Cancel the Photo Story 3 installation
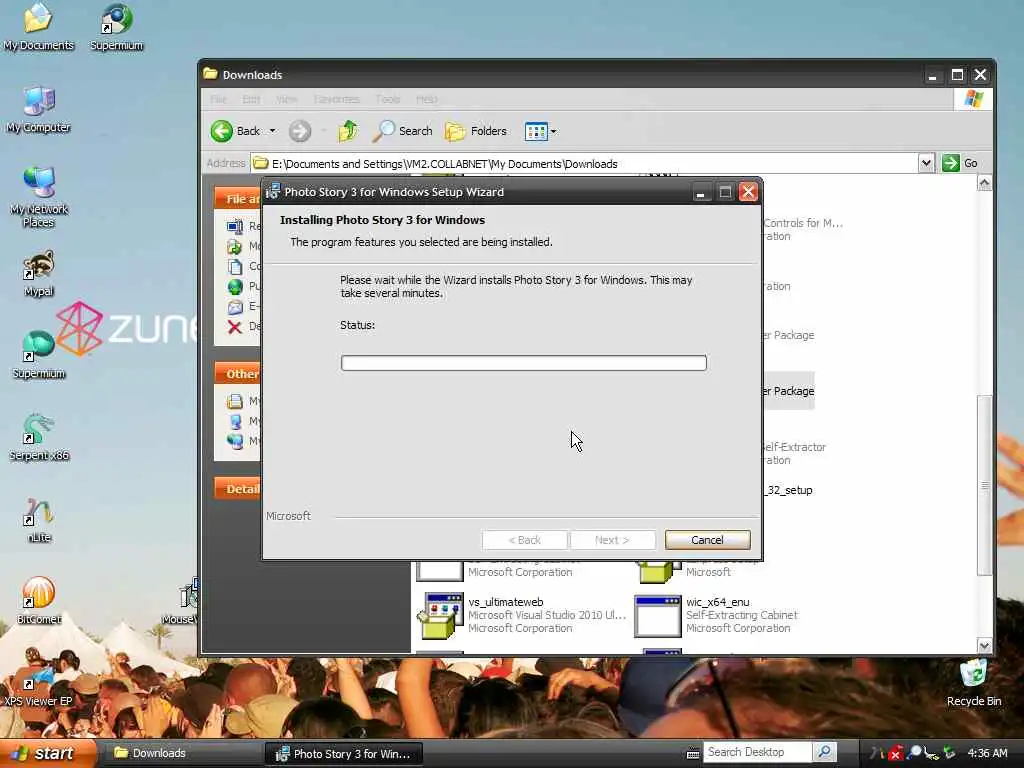 pyautogui.click(x=707, y=540)
